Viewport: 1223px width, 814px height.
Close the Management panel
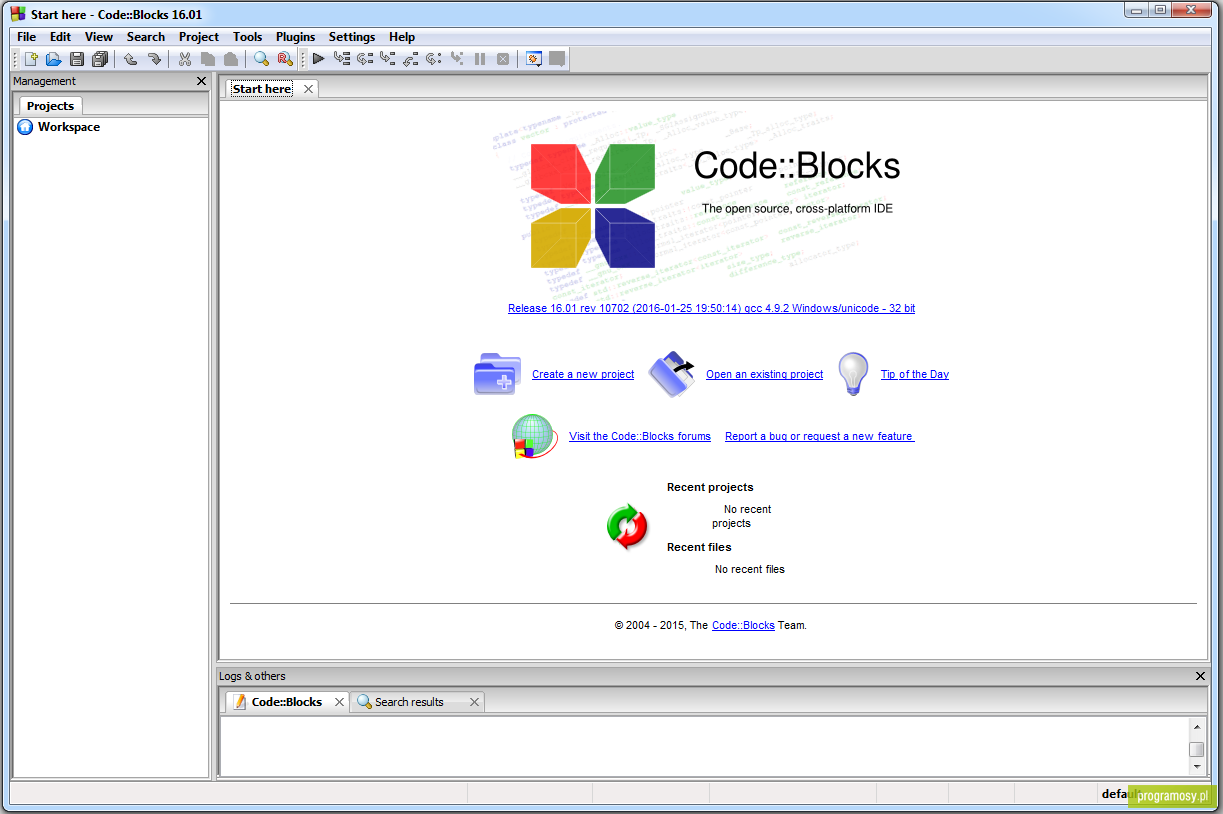point(201,81)
